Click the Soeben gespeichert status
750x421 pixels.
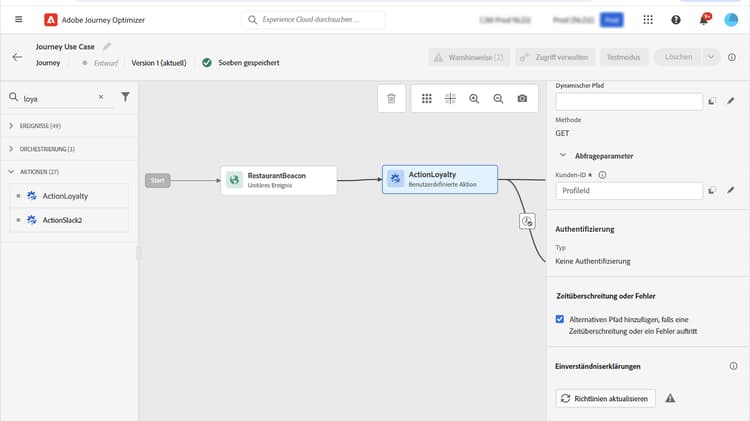tap(249, 63)
